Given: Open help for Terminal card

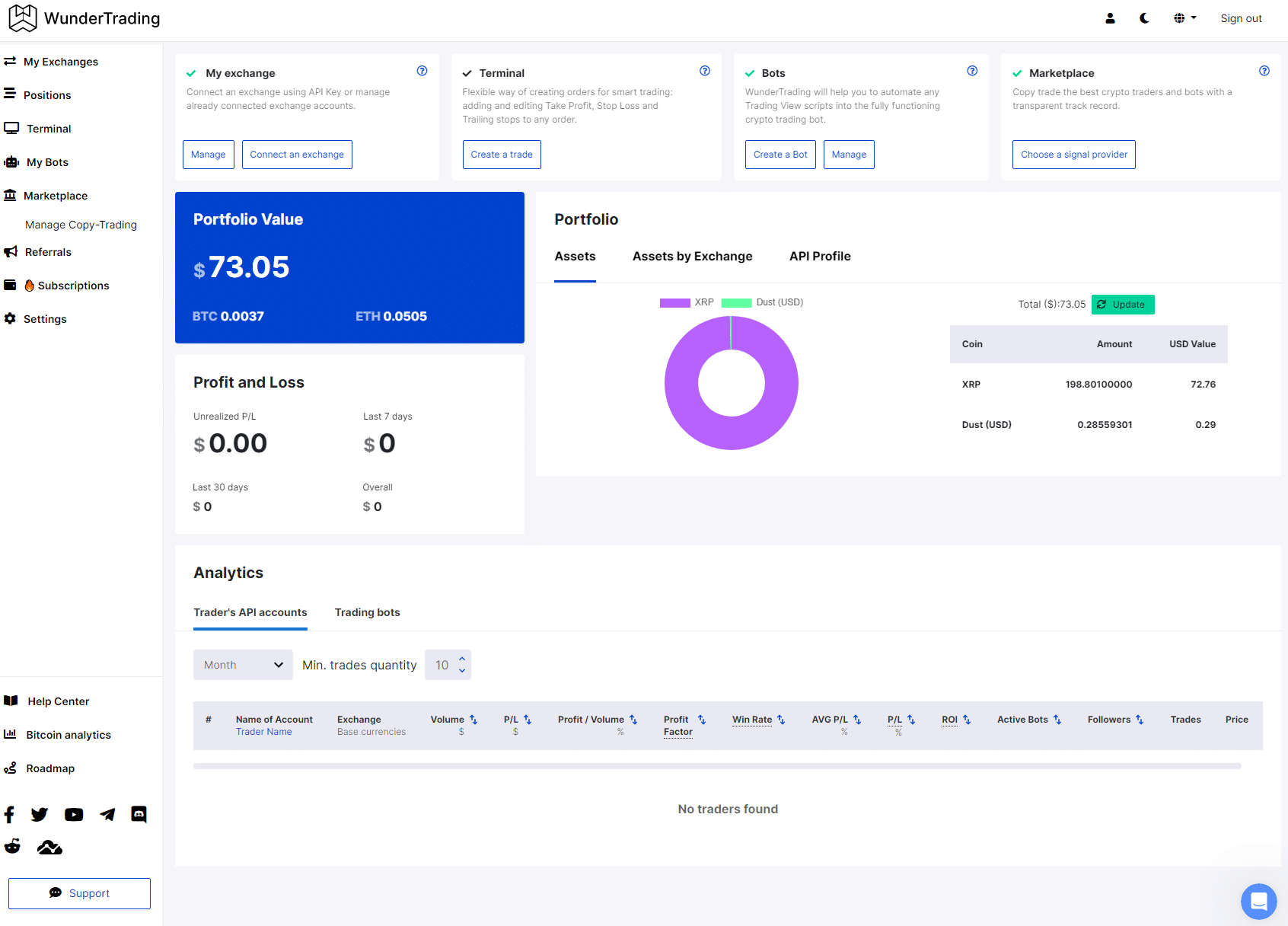Looking at the screenshot, I should coord(705,71).
